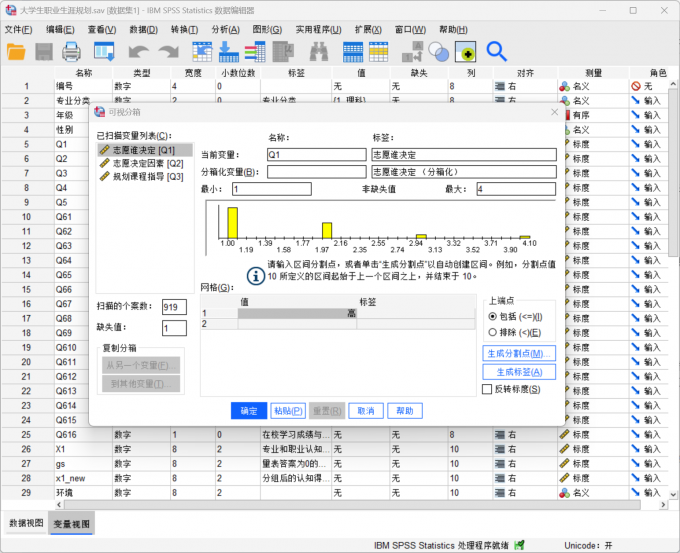Click the 生成分割点 button
The image size is (680, 553).
coord(519,353)
